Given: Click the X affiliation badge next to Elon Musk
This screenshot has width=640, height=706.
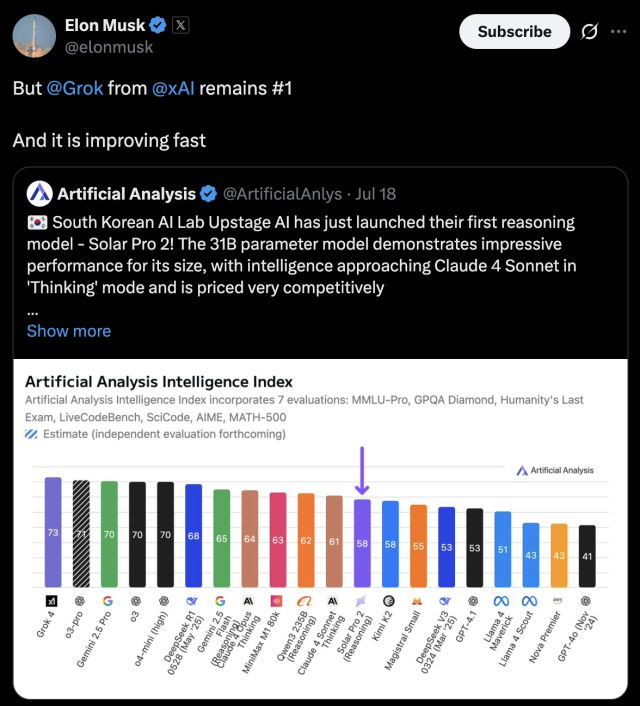Looking at the screenshot, I should click(180, 26).
